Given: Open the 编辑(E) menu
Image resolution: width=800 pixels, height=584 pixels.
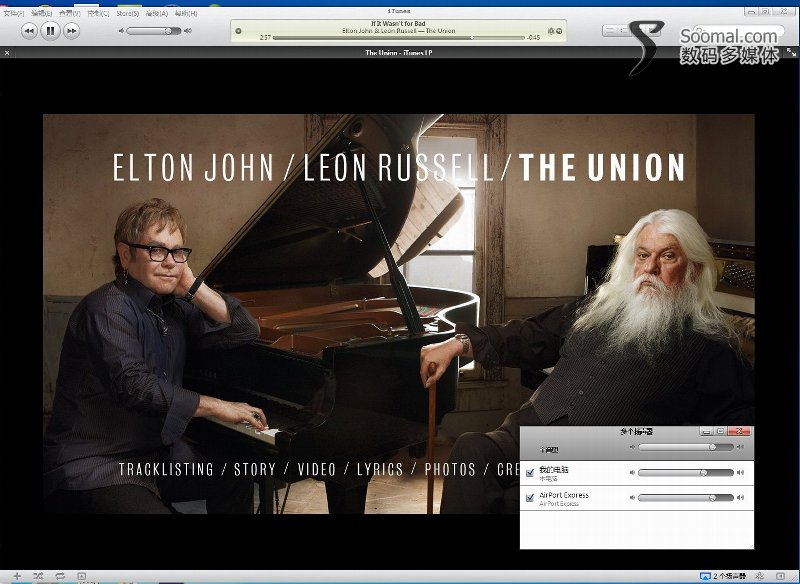Looking at the screenshot, I should (41, 13).
